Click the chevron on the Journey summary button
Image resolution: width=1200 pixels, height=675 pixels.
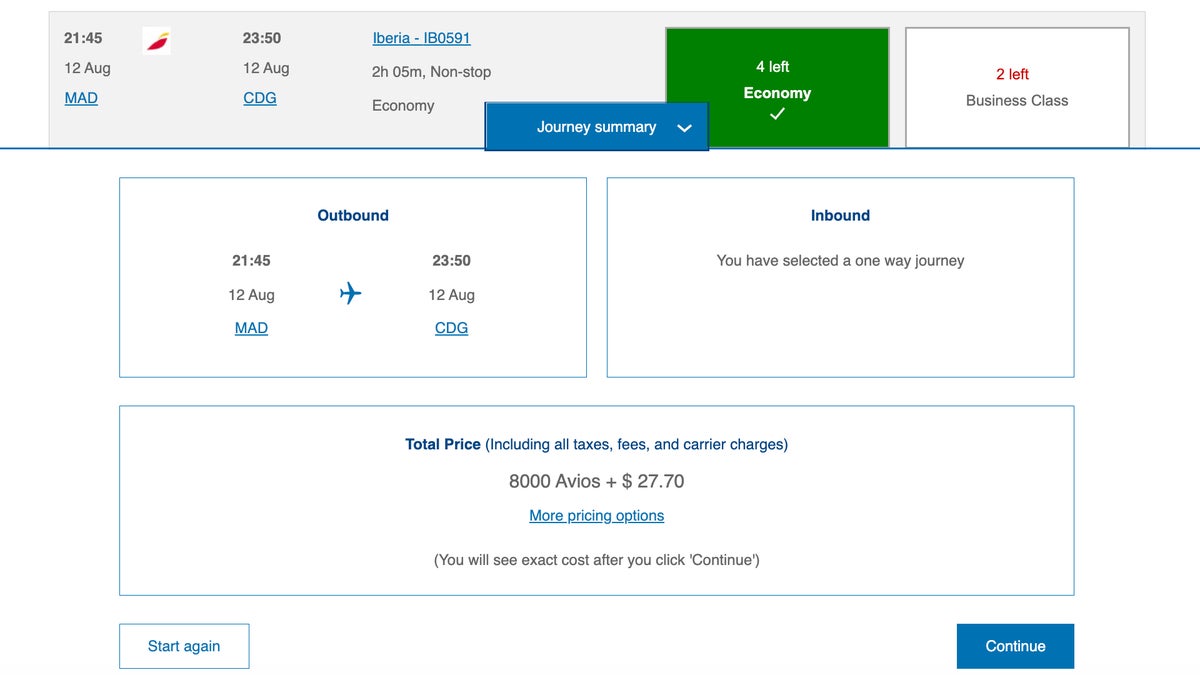pyautogui.click(x=684, y=127)
